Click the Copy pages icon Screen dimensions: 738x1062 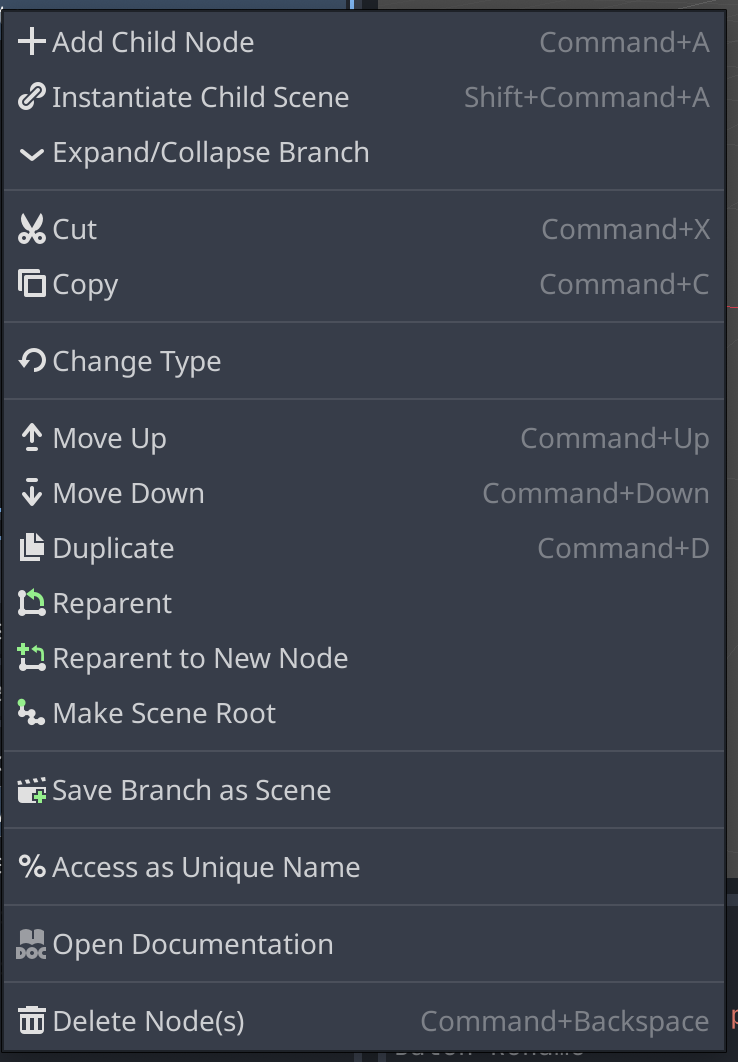tap(30, 284)
